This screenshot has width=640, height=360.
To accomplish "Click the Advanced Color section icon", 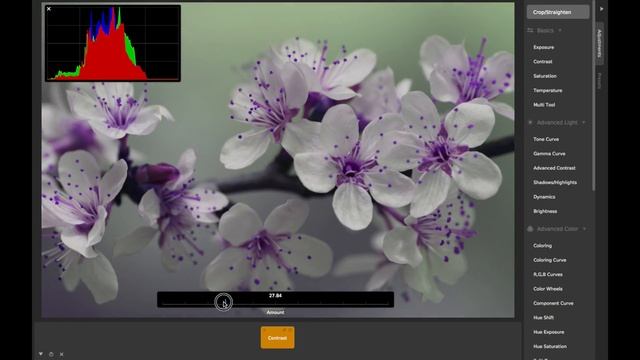I will tap(530, 229).
